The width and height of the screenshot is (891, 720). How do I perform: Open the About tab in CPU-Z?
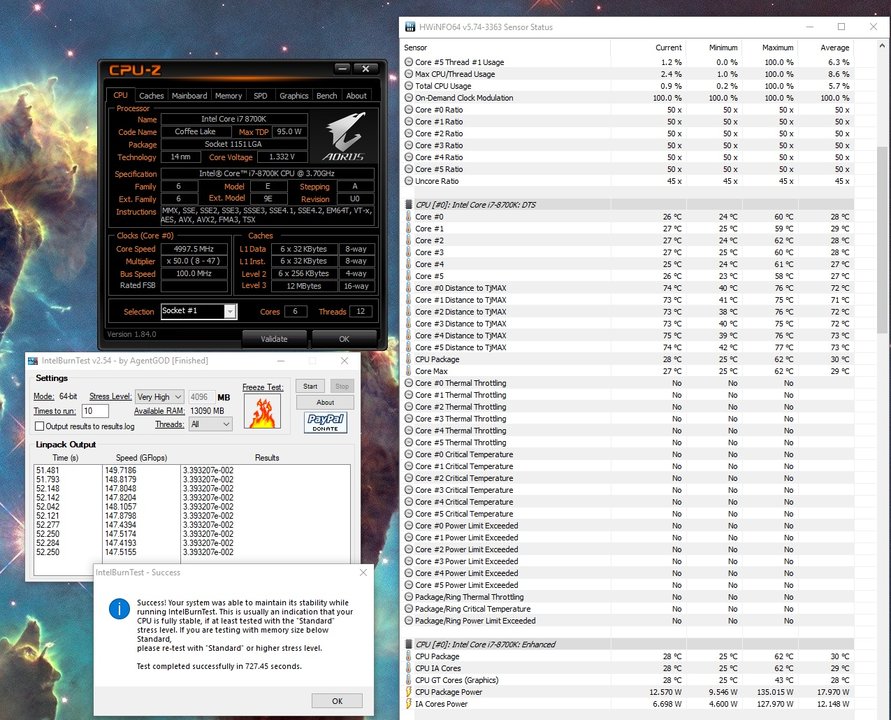(356, 95)
